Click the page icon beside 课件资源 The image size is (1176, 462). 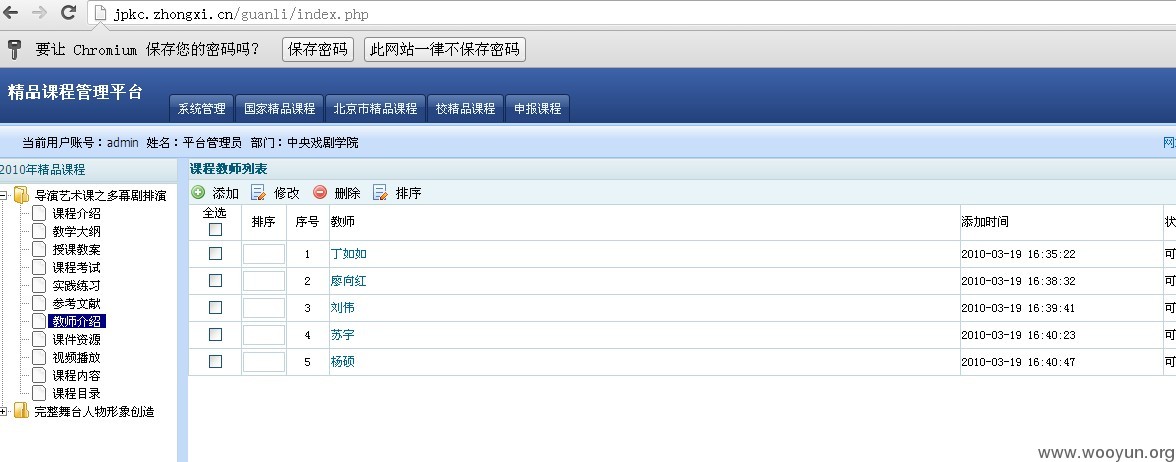click(40, 340)
